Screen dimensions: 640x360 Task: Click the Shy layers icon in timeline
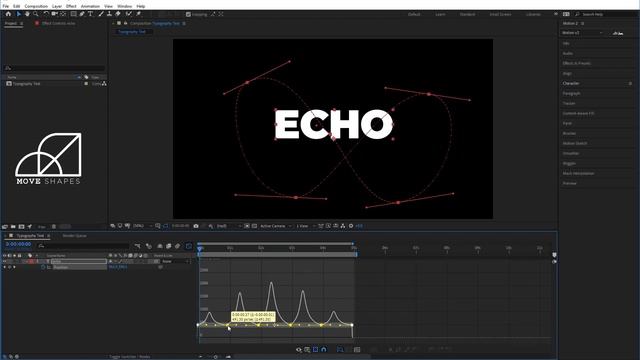coord(160,246)
